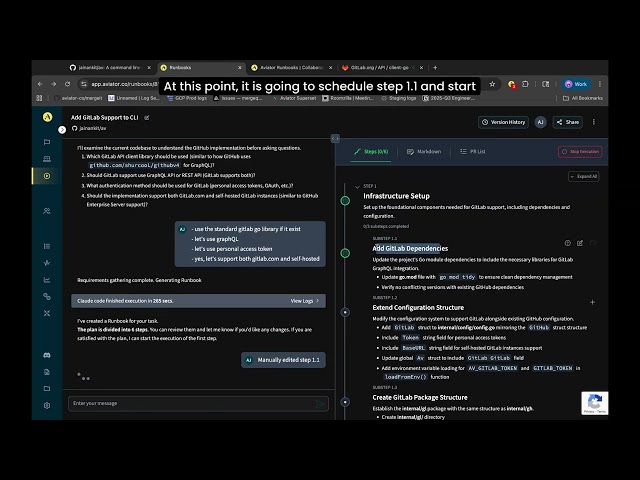Open View Logs for Claude code execution

(304, 301)
